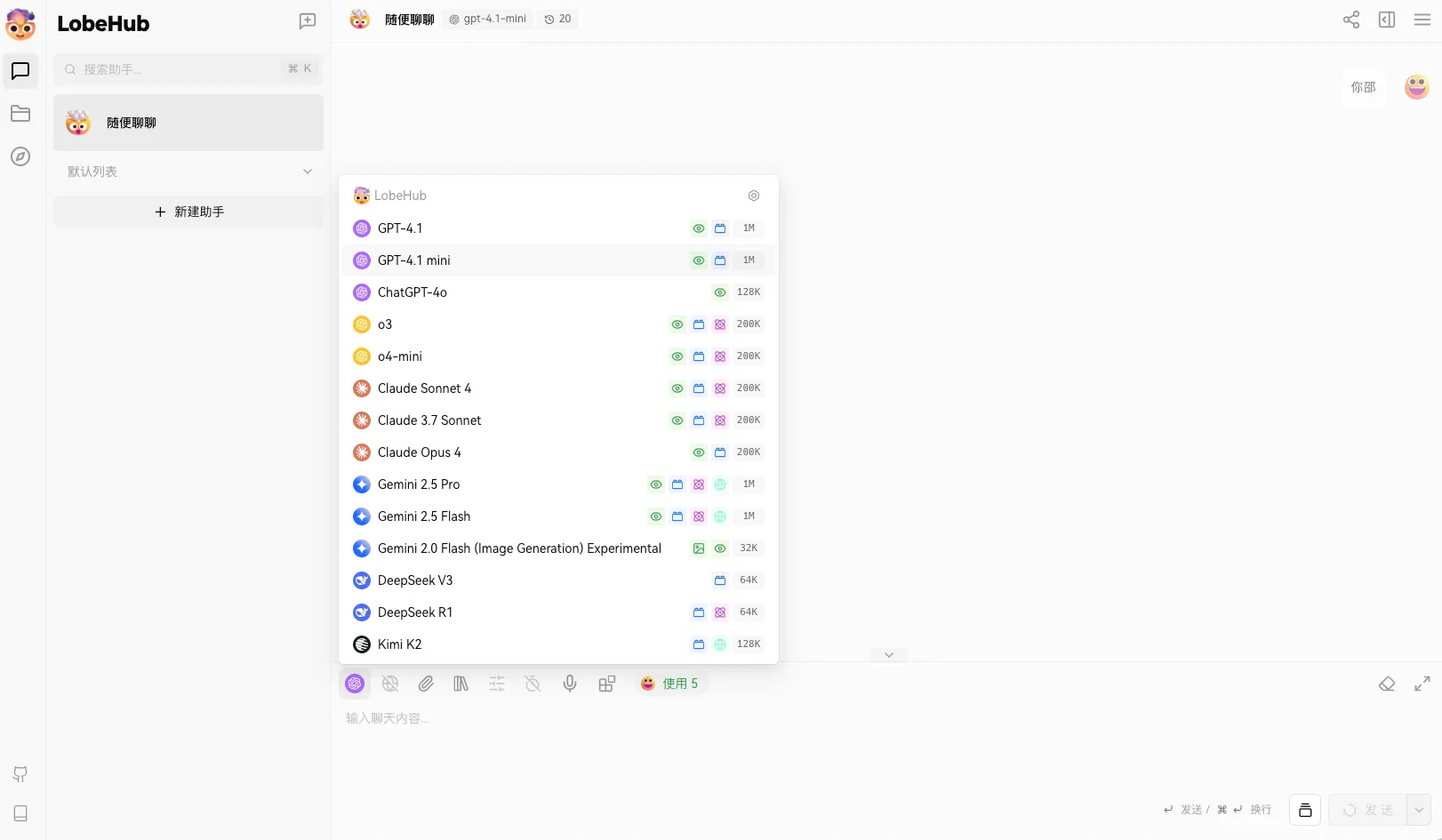Click the new topic icon beside LobeHub
Image resolution: width=1442 pixels, height=840 pixels.
coord(308,21)
